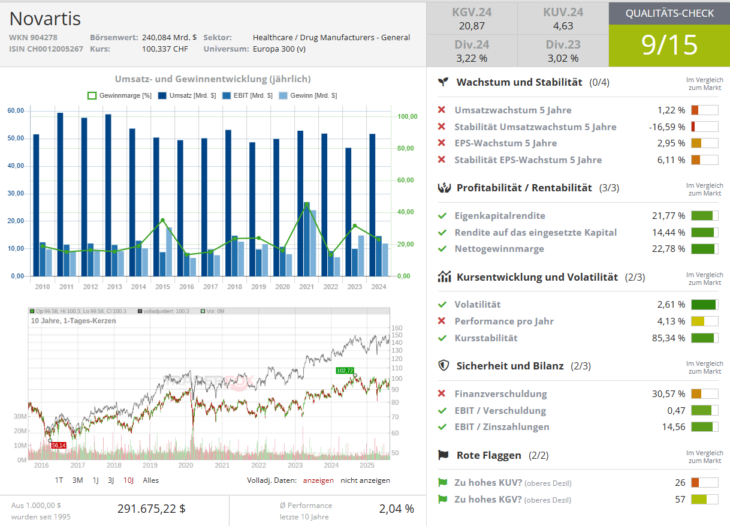
Task: Click the Nettogewinnmarge value 22,78 %
Action: tap(669, 249)
